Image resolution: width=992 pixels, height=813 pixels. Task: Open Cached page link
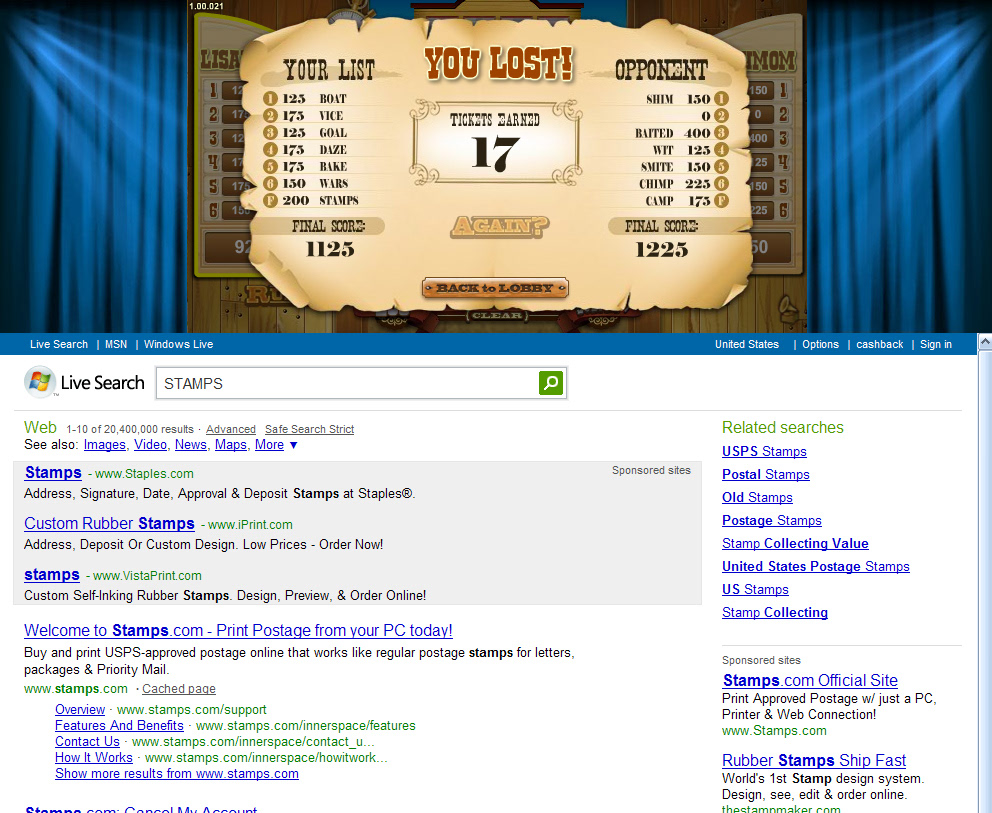pyautogui.click(x=179, y=688)
